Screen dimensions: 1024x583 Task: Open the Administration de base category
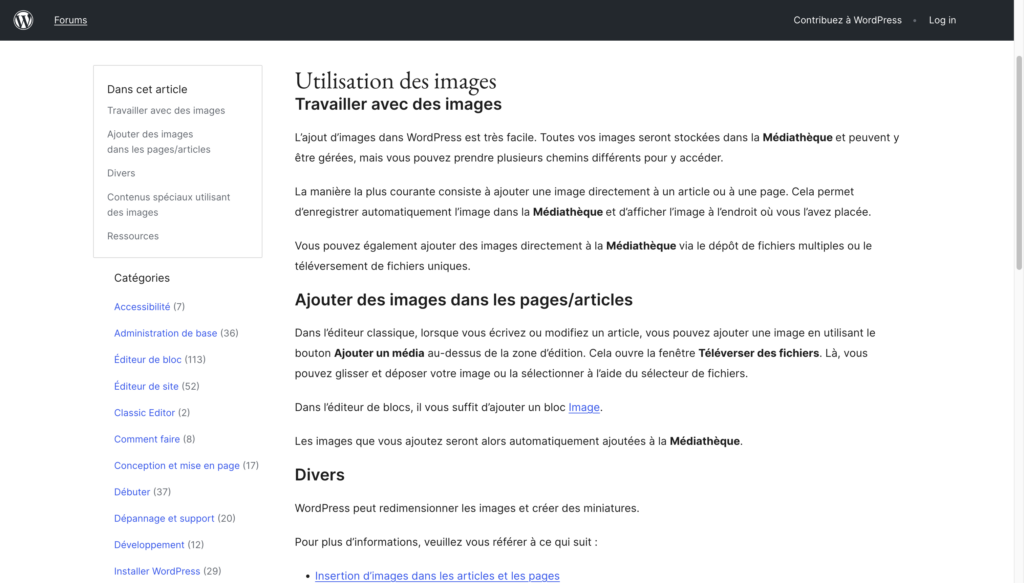point(165,333)
